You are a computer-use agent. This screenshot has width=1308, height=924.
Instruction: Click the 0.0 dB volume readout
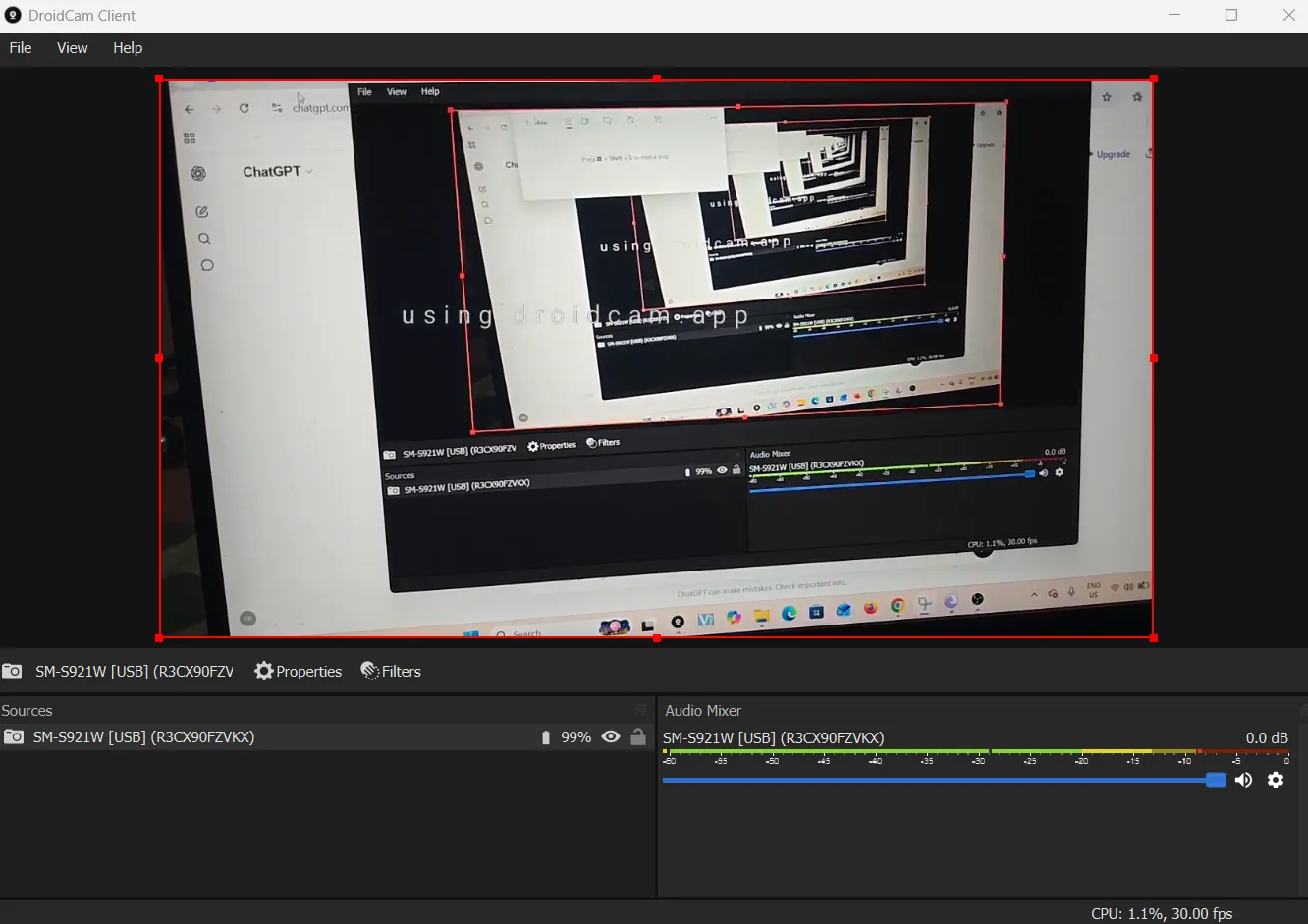1267,737
